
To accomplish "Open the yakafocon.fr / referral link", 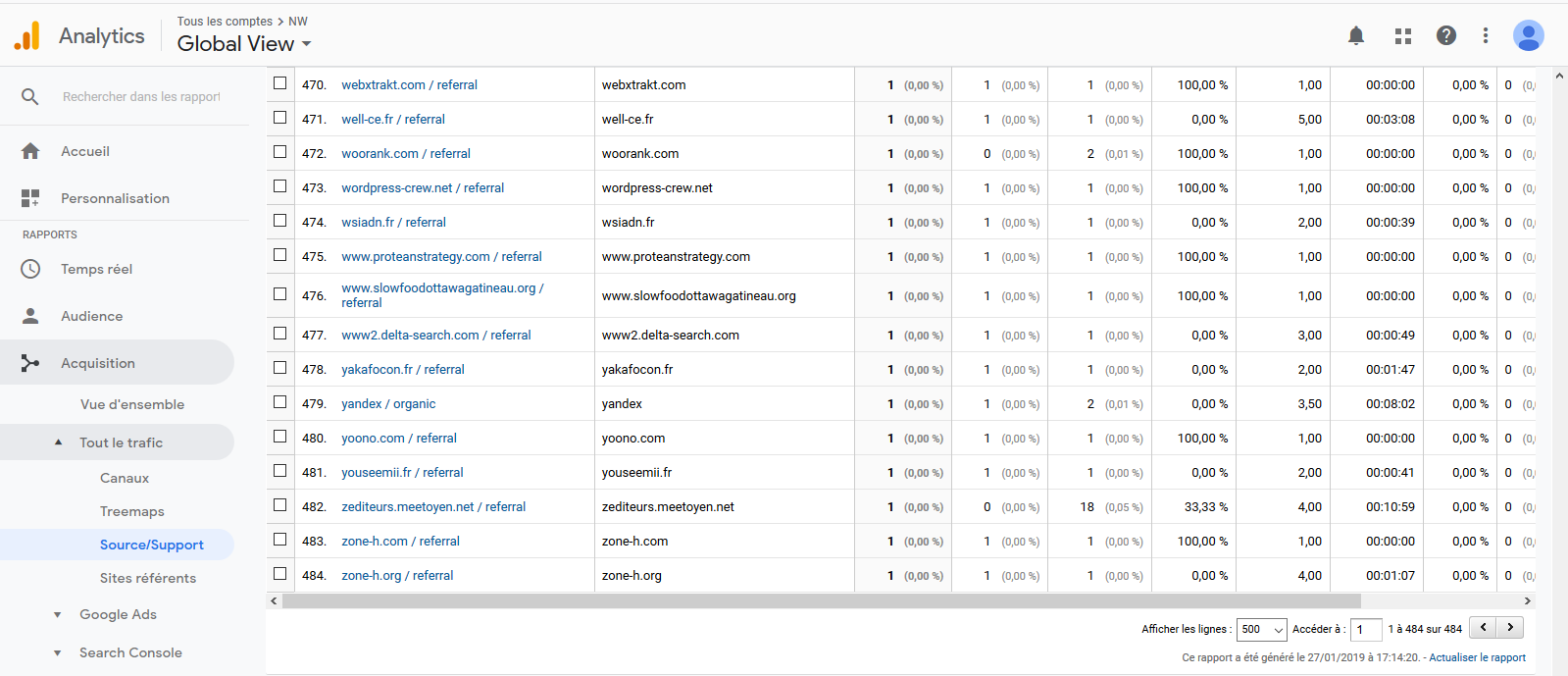I will pyautogui.click(x=403, y=369).
